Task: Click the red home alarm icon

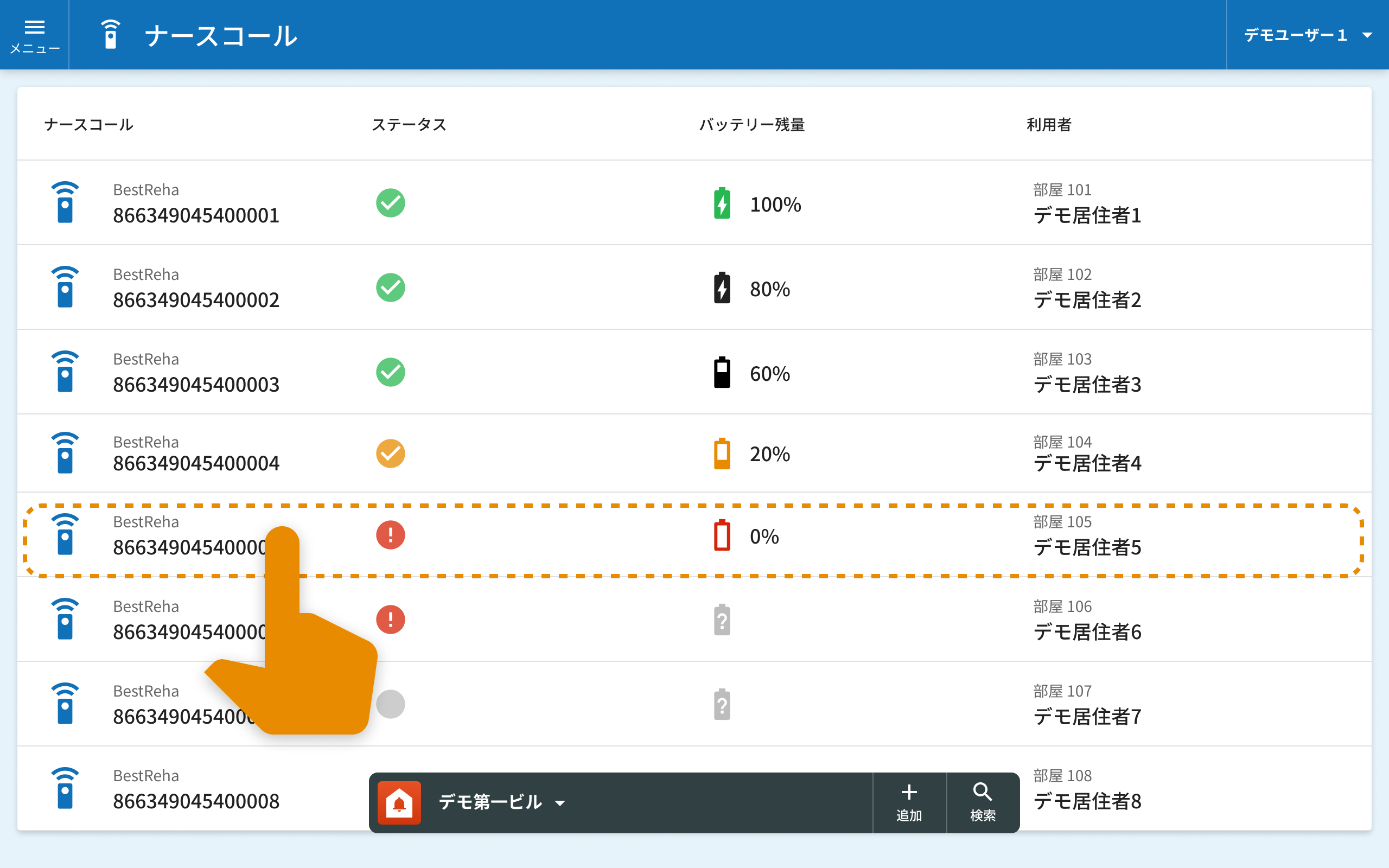Action: click(x=399, y=802)
